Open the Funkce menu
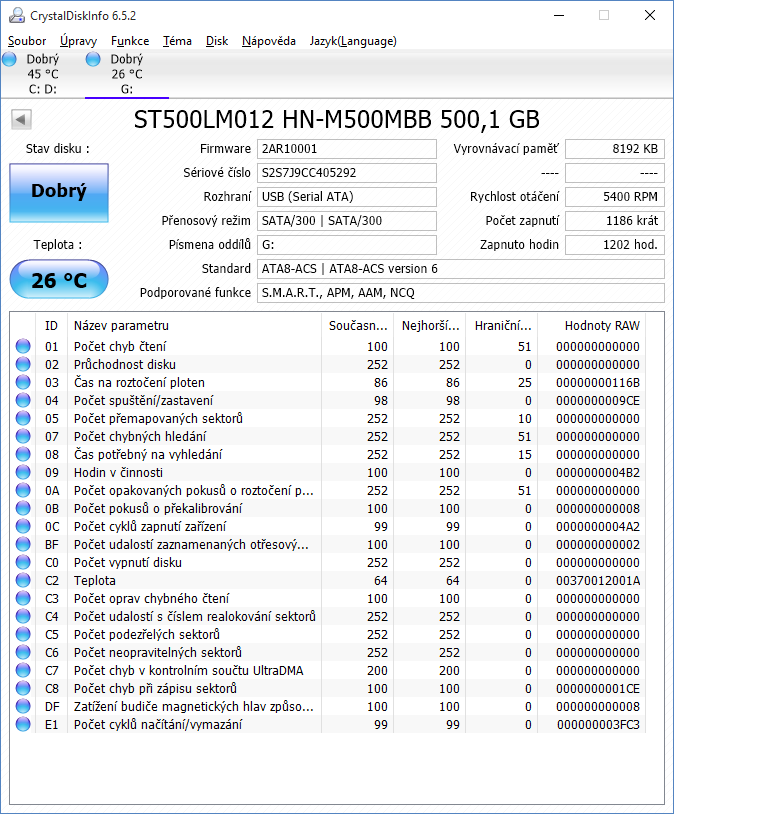Screen dimensions: 768x814 130,41
